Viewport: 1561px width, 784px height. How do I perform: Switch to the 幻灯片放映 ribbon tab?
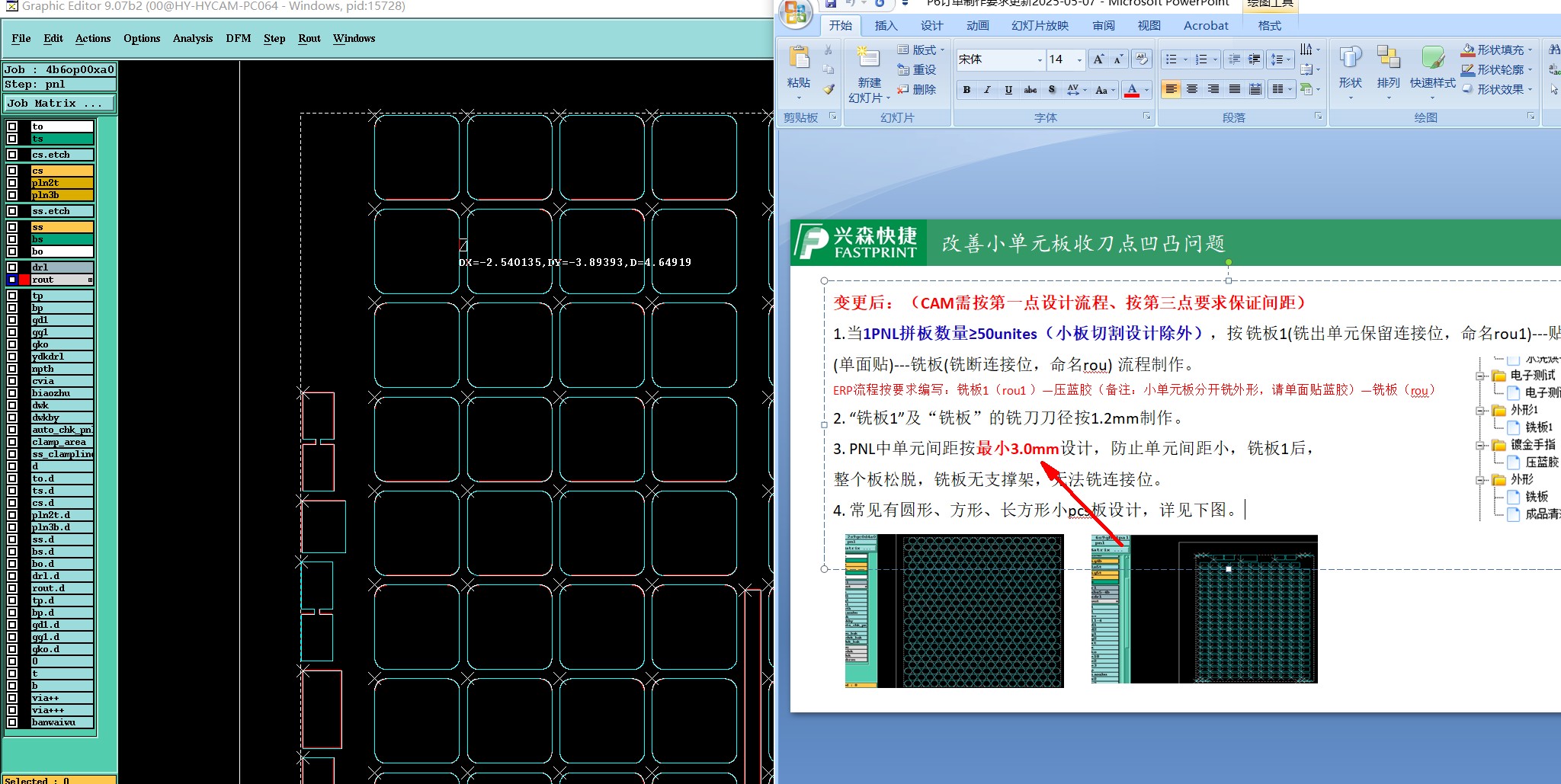point(1040,25)
